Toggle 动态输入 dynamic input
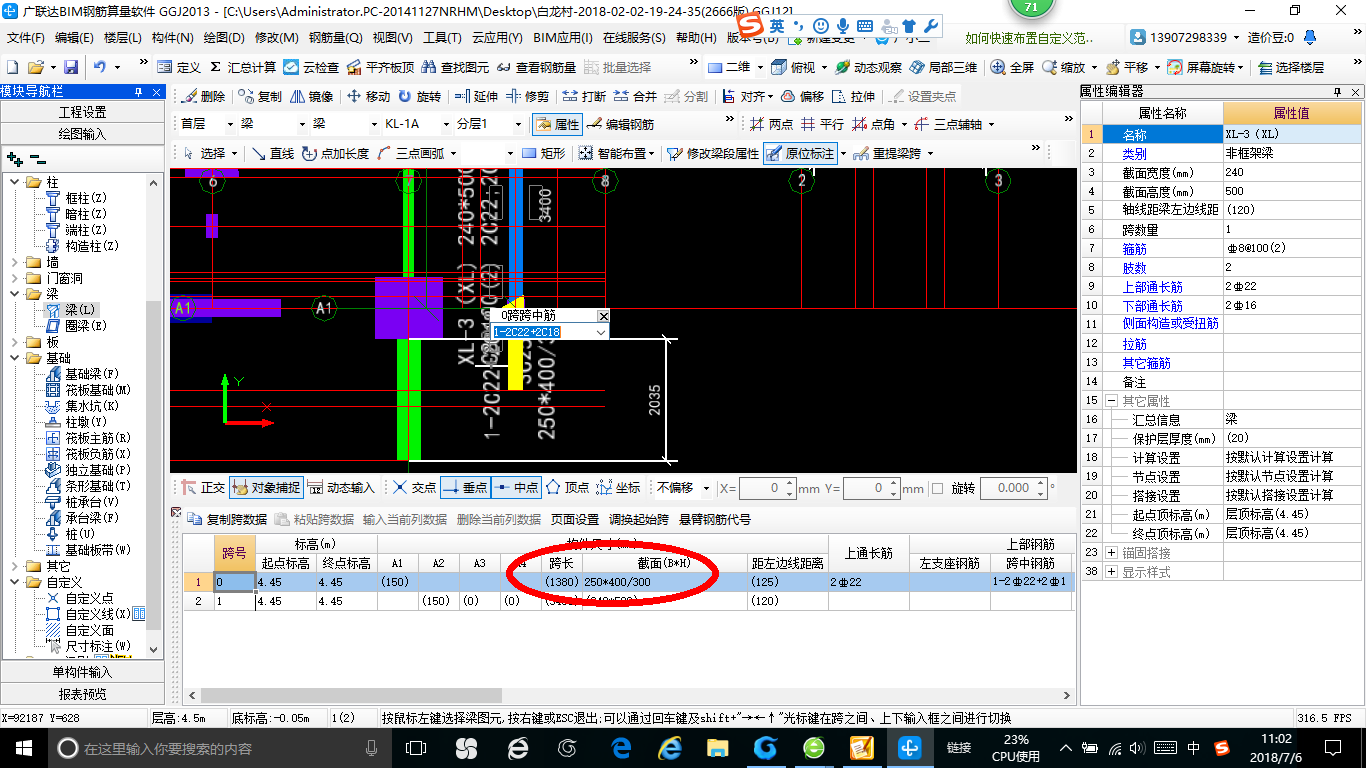The width and height of the screenshot is (1366, 768). coord(341,488)
